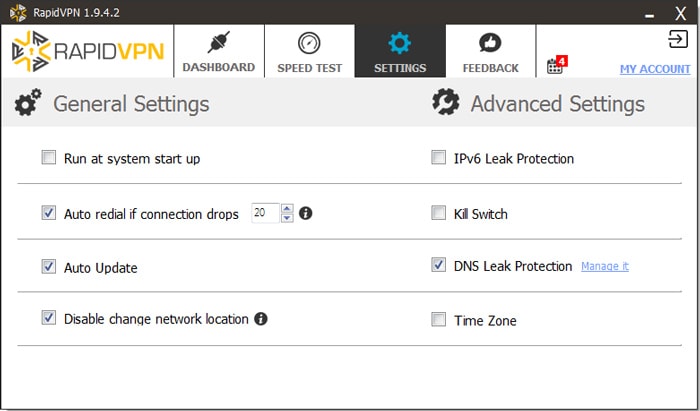Click the General Settings heading
This screenshot has width=700, height=411.
point(131,104)
